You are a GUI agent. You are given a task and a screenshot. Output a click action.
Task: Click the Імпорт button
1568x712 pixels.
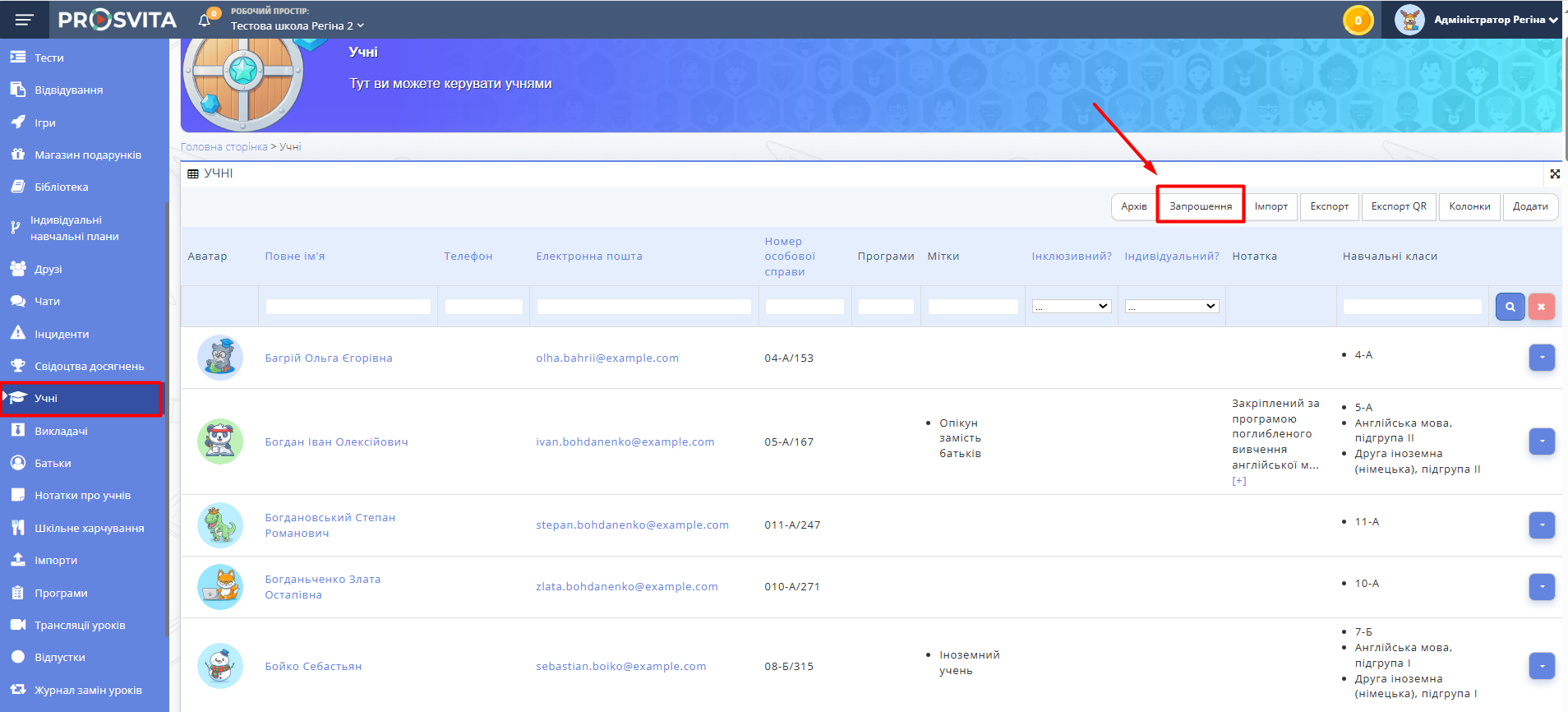[1271, 206]
